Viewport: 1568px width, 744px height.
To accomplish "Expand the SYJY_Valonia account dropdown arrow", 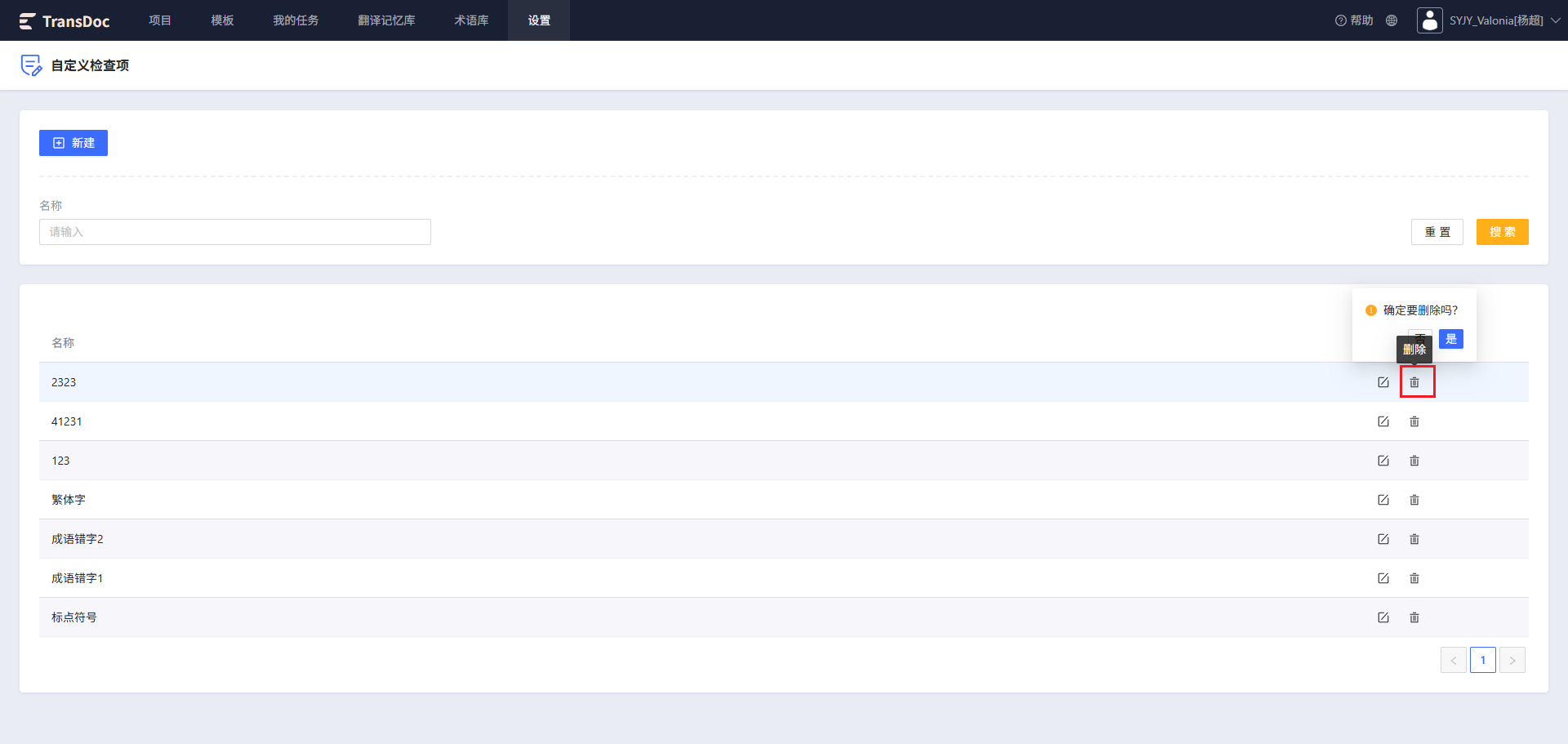I will click(x=1556, y=20).
